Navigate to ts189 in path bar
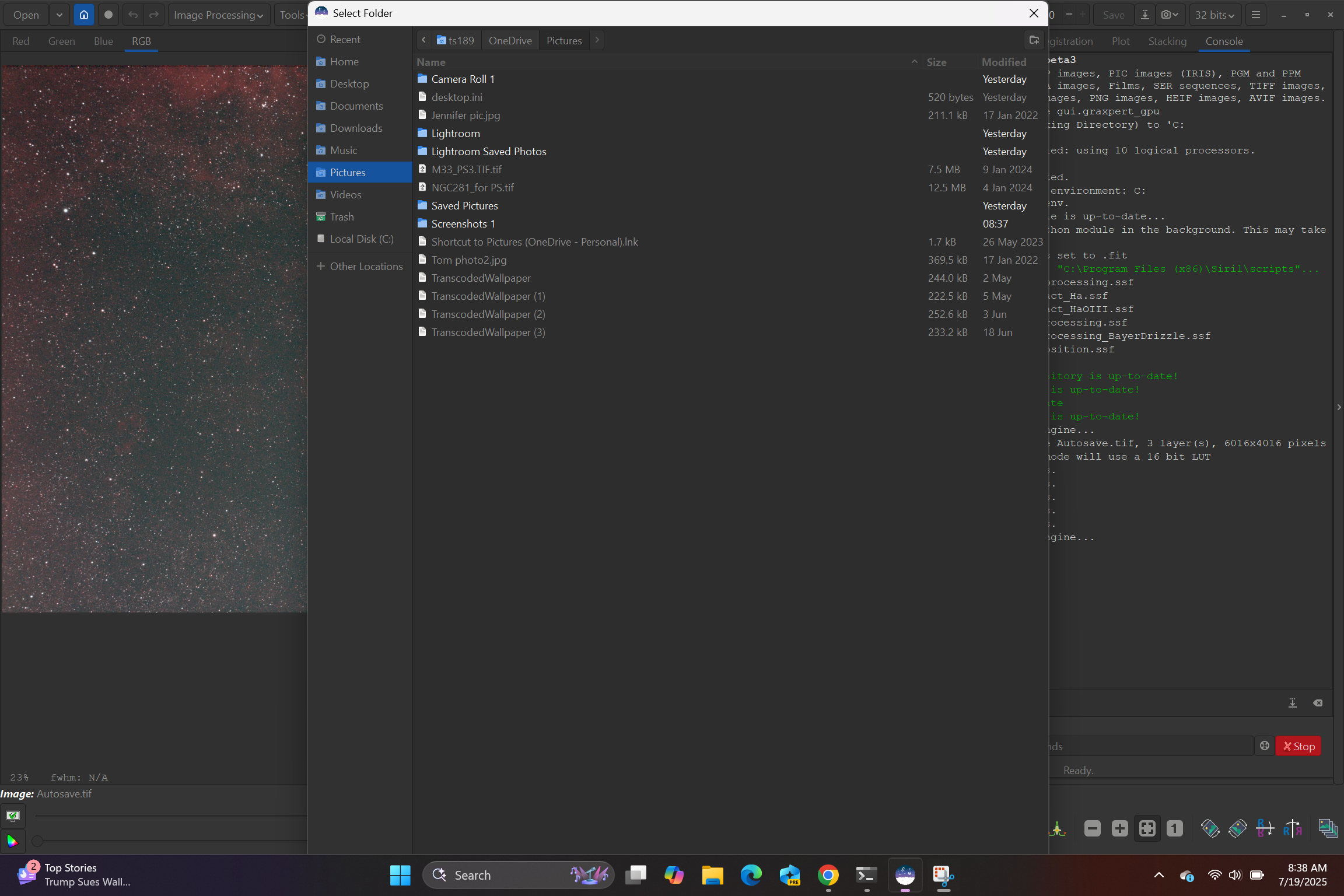This screenshot has height=896, width=1344. [x=456, y=40]
